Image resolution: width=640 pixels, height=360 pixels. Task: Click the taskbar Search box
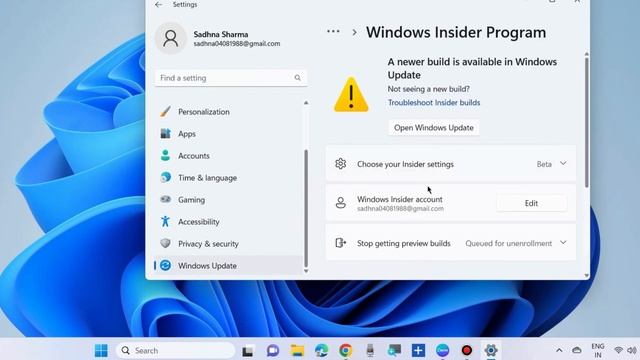(x=176, y=350)
